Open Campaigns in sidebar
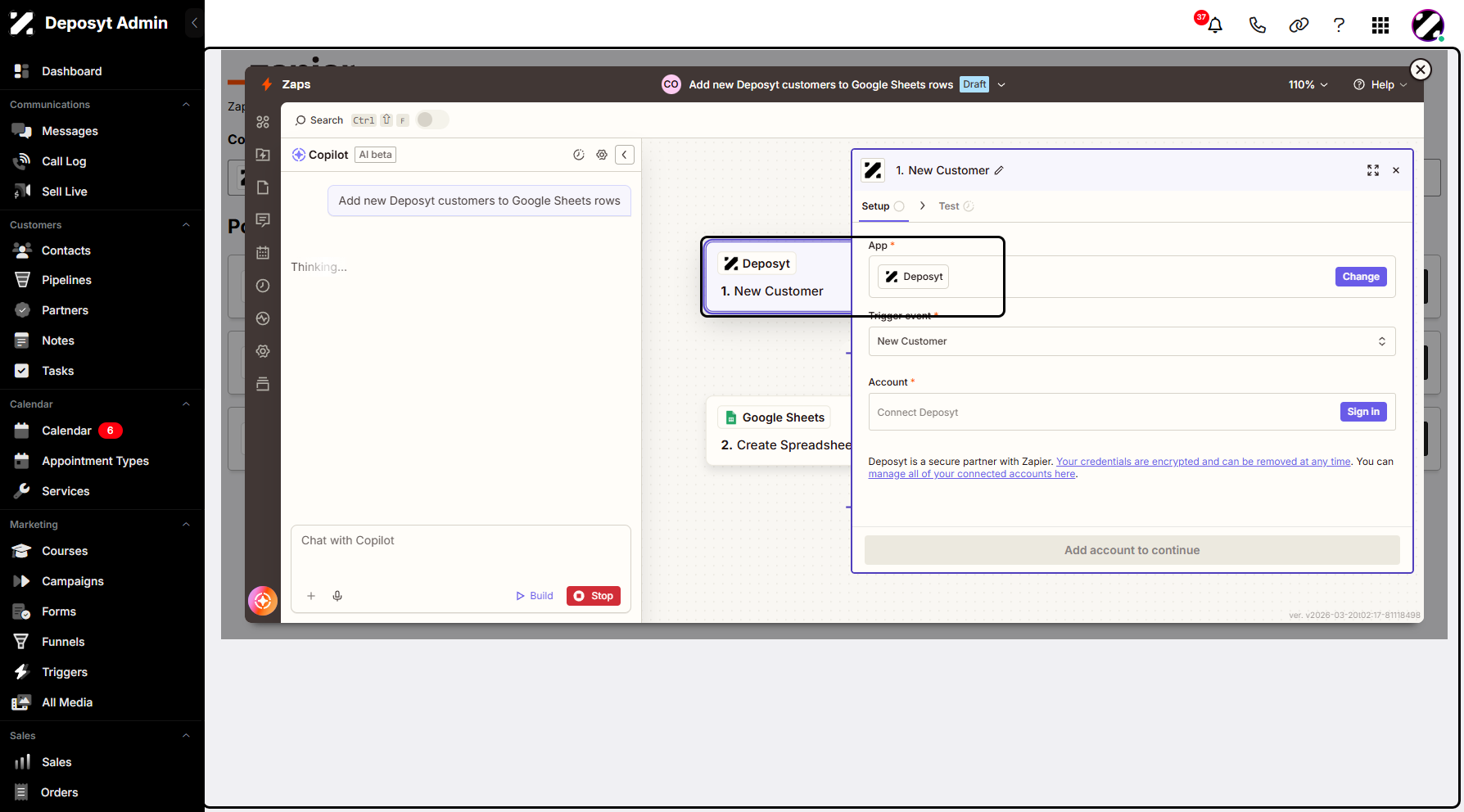Image resolution: width=1464 pixels, height=812 pixels. click(x=73, y=581)
